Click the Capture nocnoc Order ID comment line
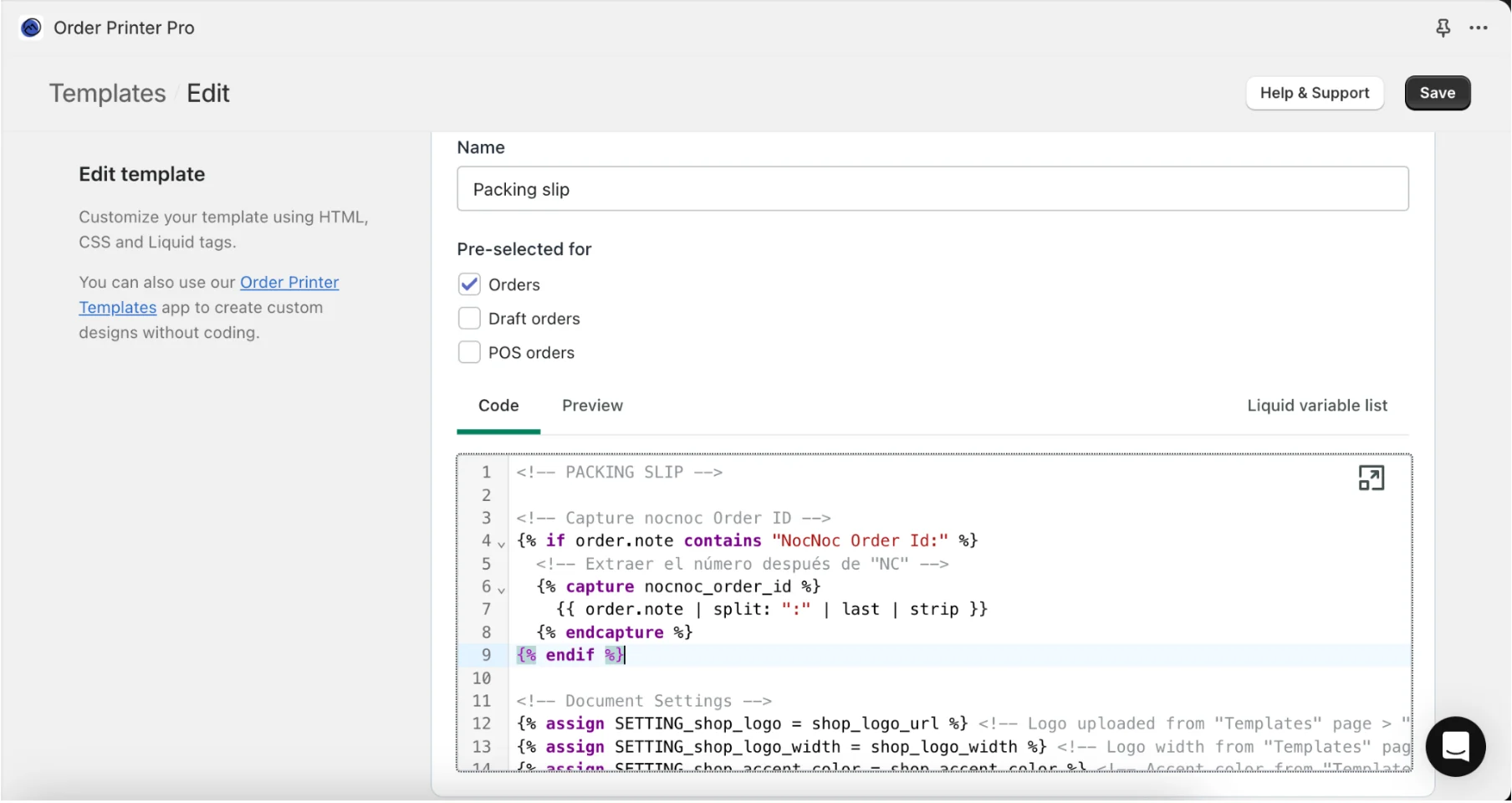Screen dimensions: 1512x803 [673, 518]
